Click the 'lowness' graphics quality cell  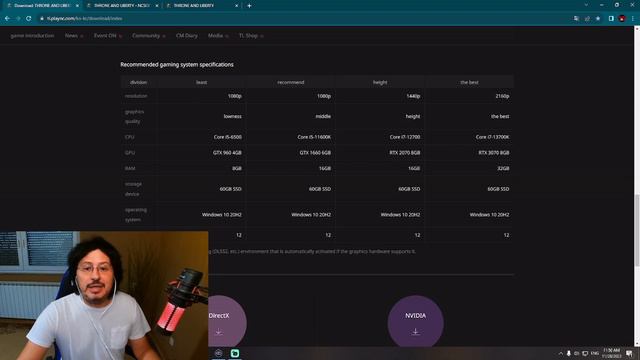pyautogui.click(x=233, y=116)
